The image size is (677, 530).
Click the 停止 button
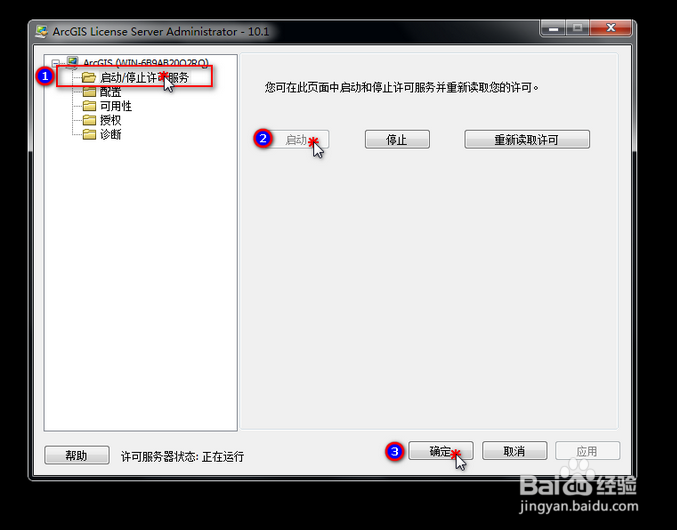pos(397,139)
